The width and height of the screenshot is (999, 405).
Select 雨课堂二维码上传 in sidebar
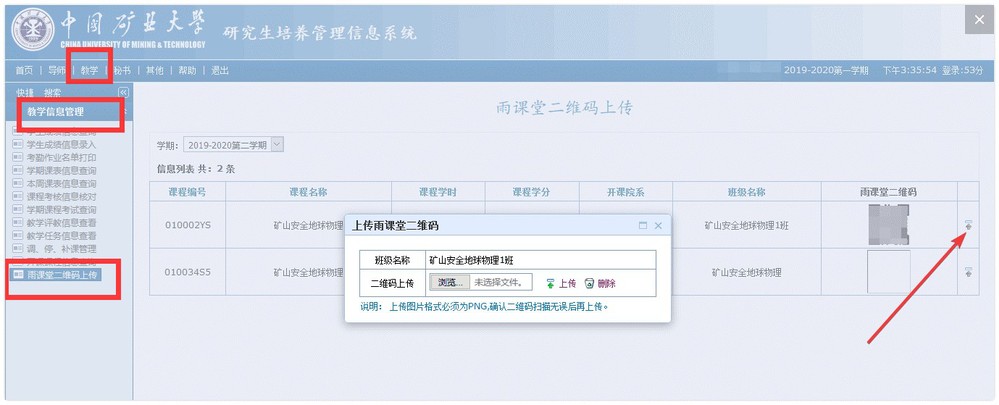62,274
